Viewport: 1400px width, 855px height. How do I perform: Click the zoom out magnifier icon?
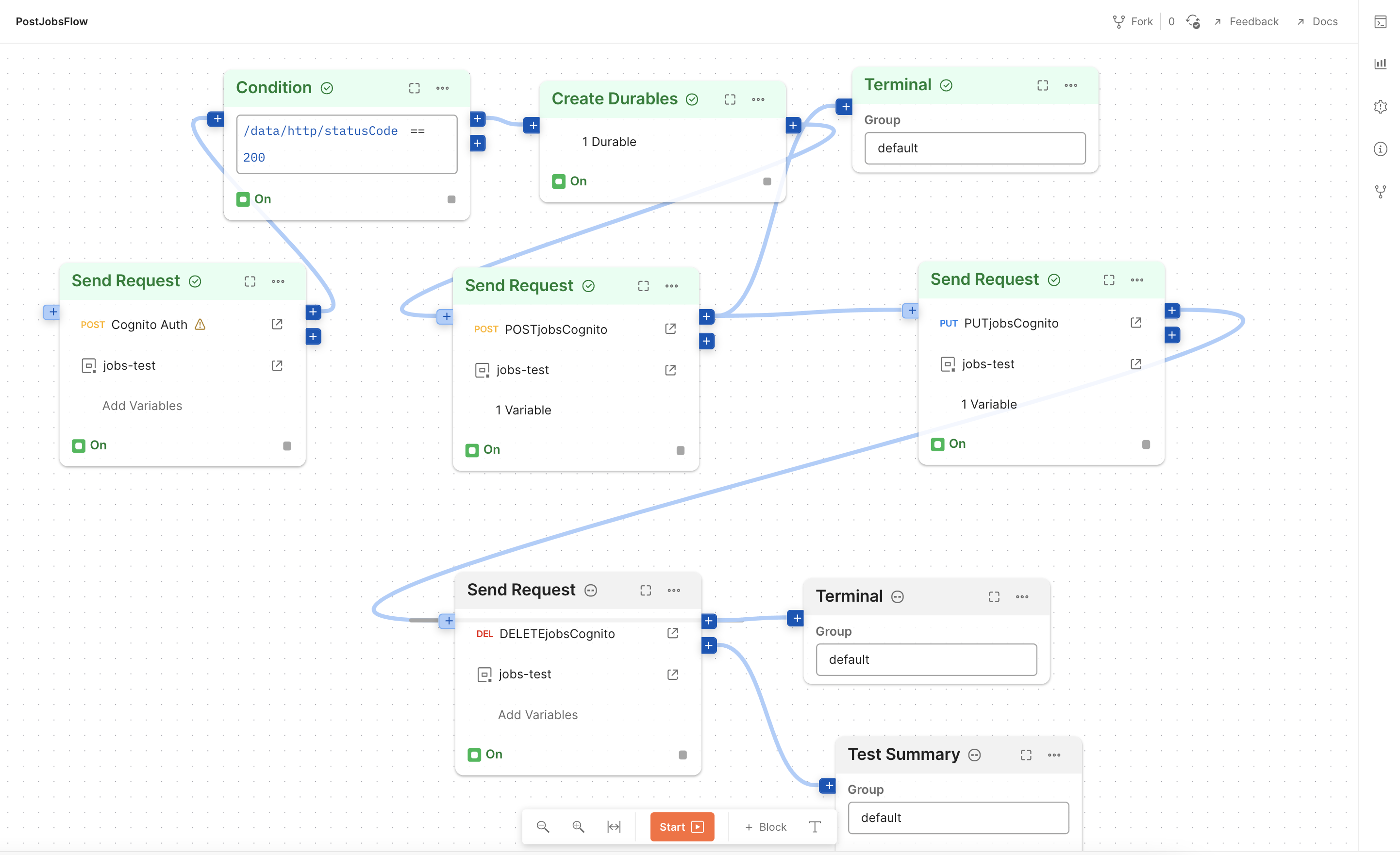[543, 826]
